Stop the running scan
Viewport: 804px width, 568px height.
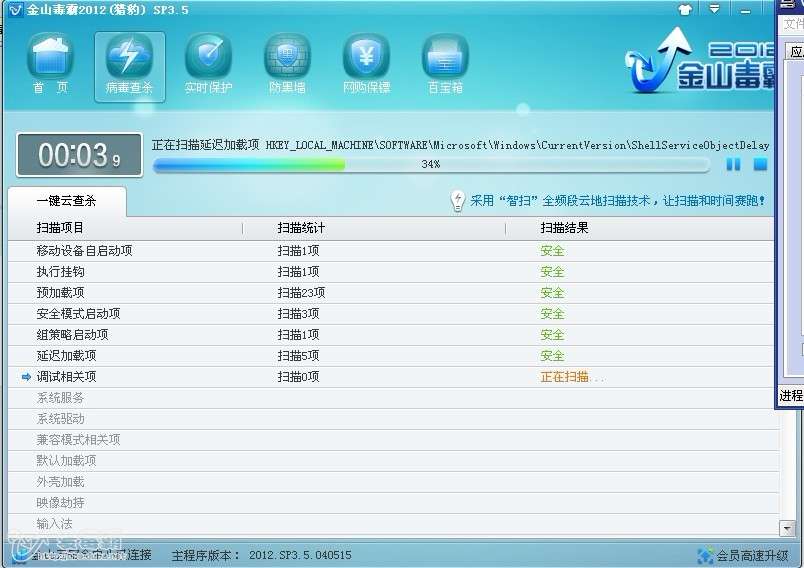[760, 164]
